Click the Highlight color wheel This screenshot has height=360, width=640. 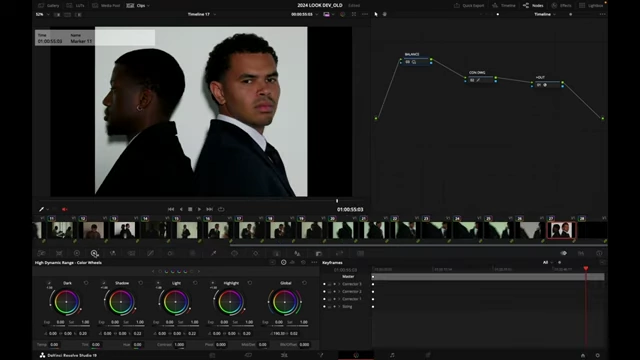[x=230, y=302]
